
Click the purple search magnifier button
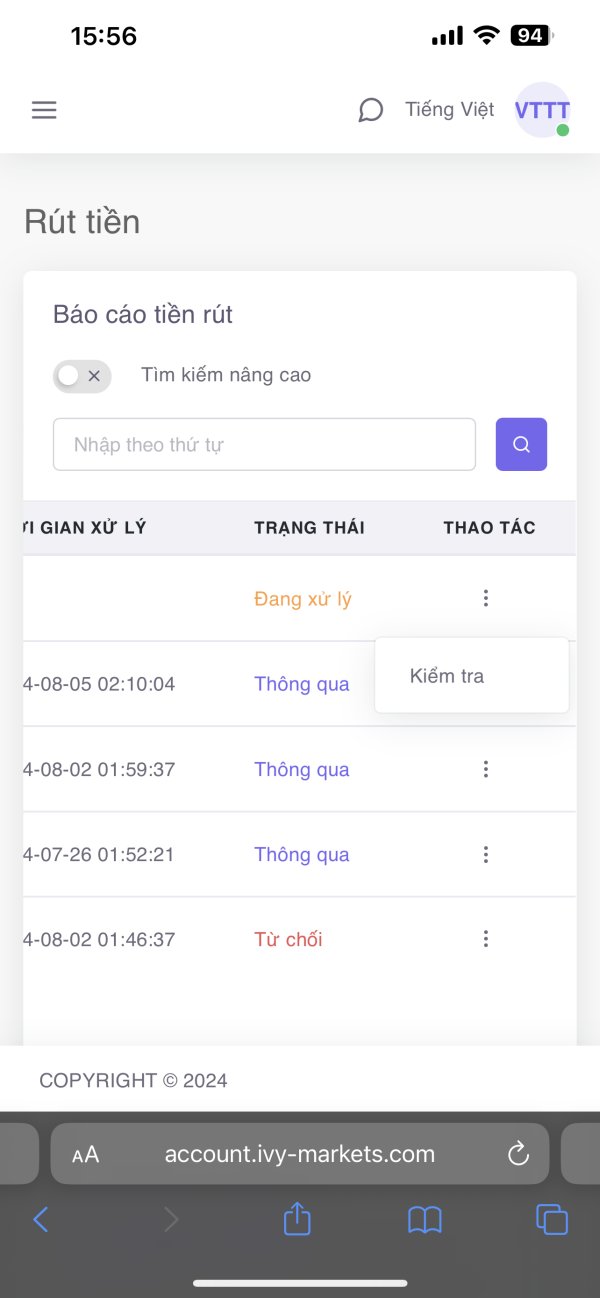[521, 444]
